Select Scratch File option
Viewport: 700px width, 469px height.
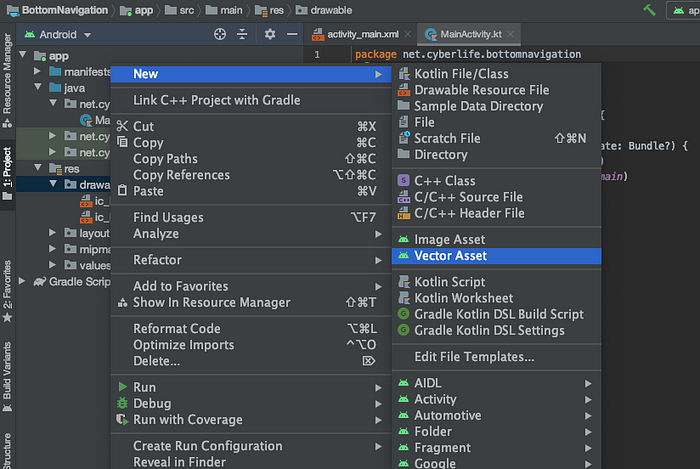pyautogui.click(x=496, y=138)
